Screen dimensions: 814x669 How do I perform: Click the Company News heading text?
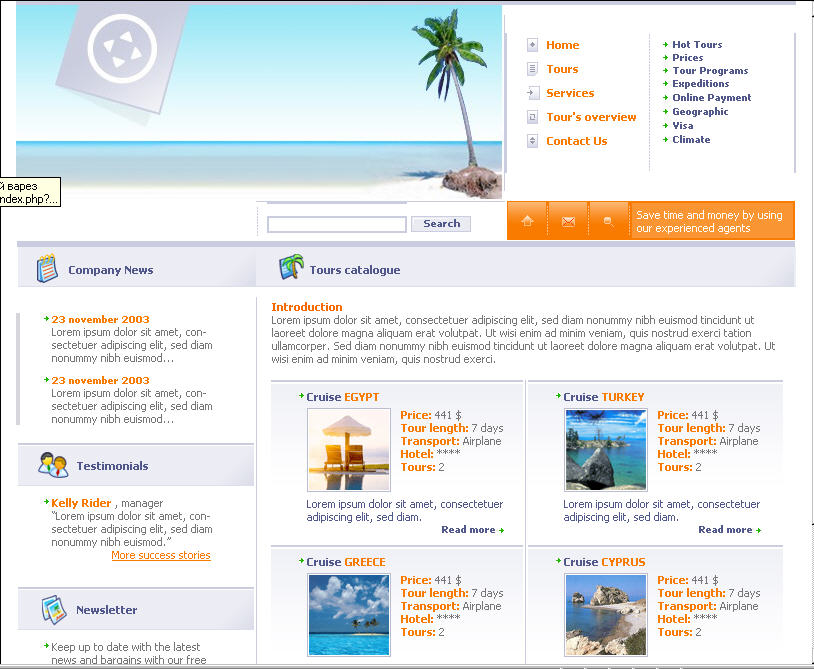tap(111, 270)
